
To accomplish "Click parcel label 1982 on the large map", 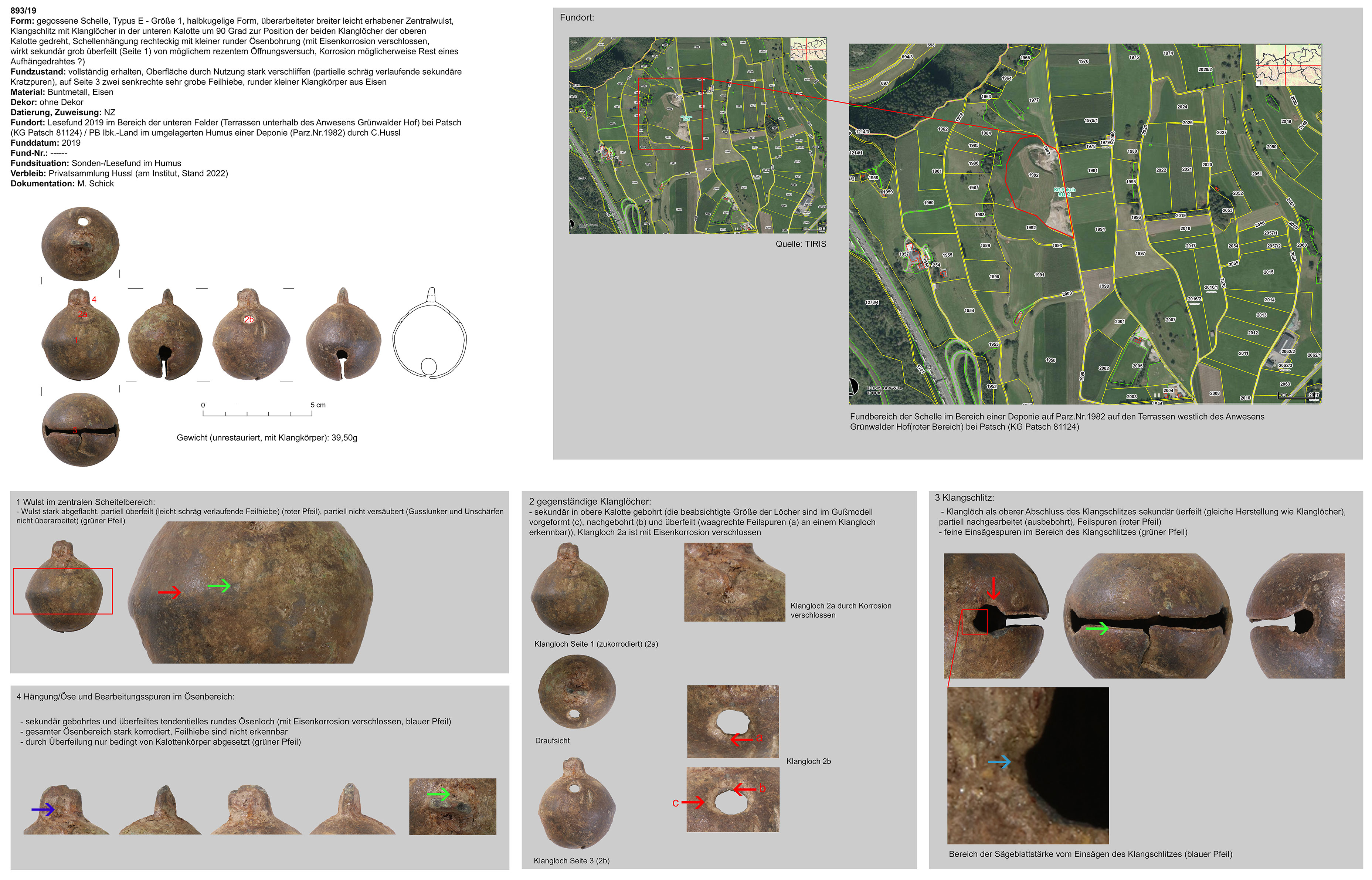I will (1033, 175).
